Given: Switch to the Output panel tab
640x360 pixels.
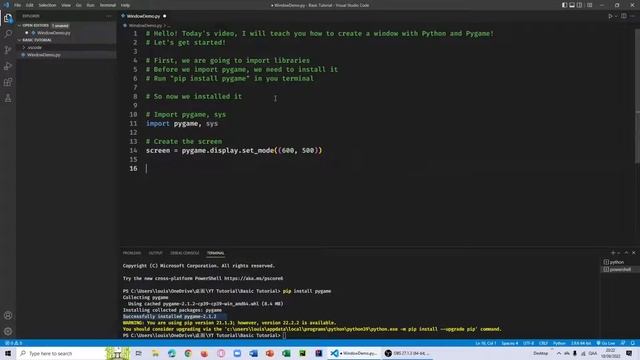Looking at the screenshot, I should [156, 253].
